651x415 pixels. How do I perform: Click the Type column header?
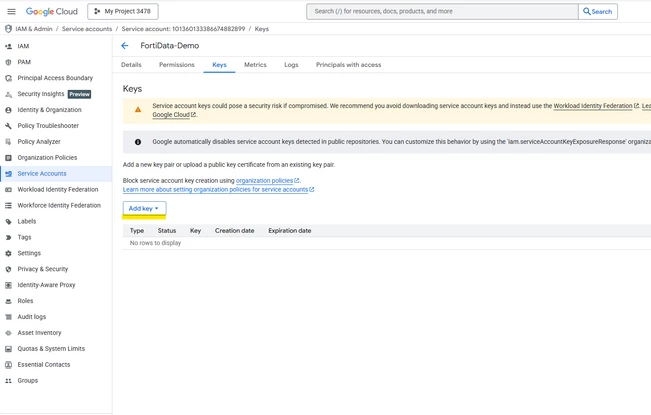coord(137,231)
